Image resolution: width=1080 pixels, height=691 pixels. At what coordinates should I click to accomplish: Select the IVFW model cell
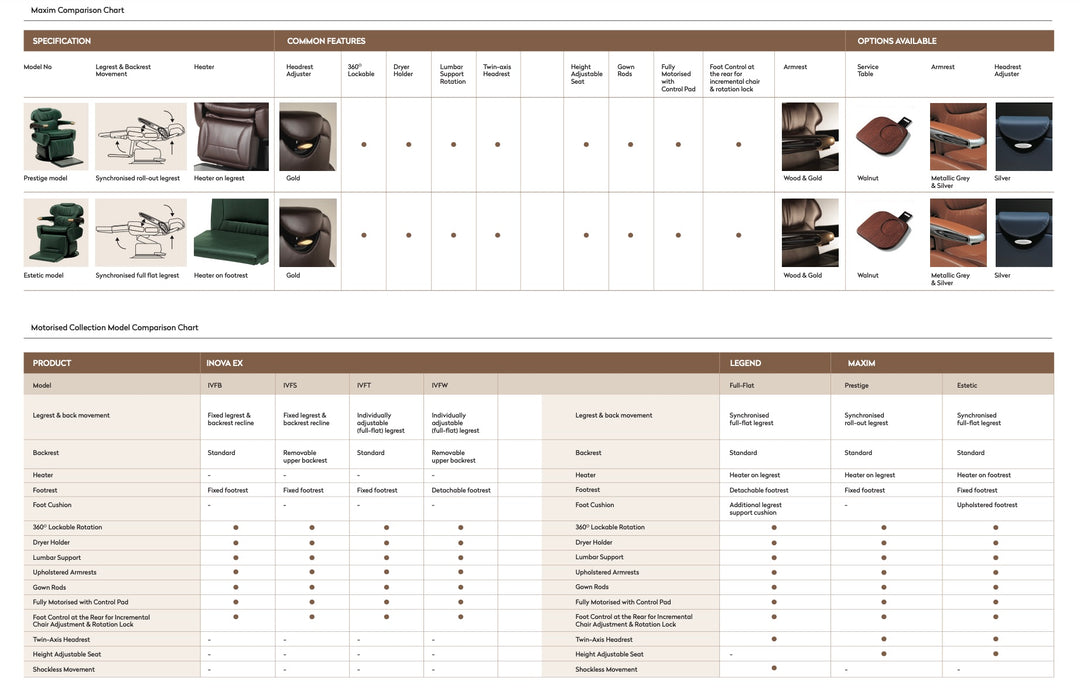coord(461,386)
